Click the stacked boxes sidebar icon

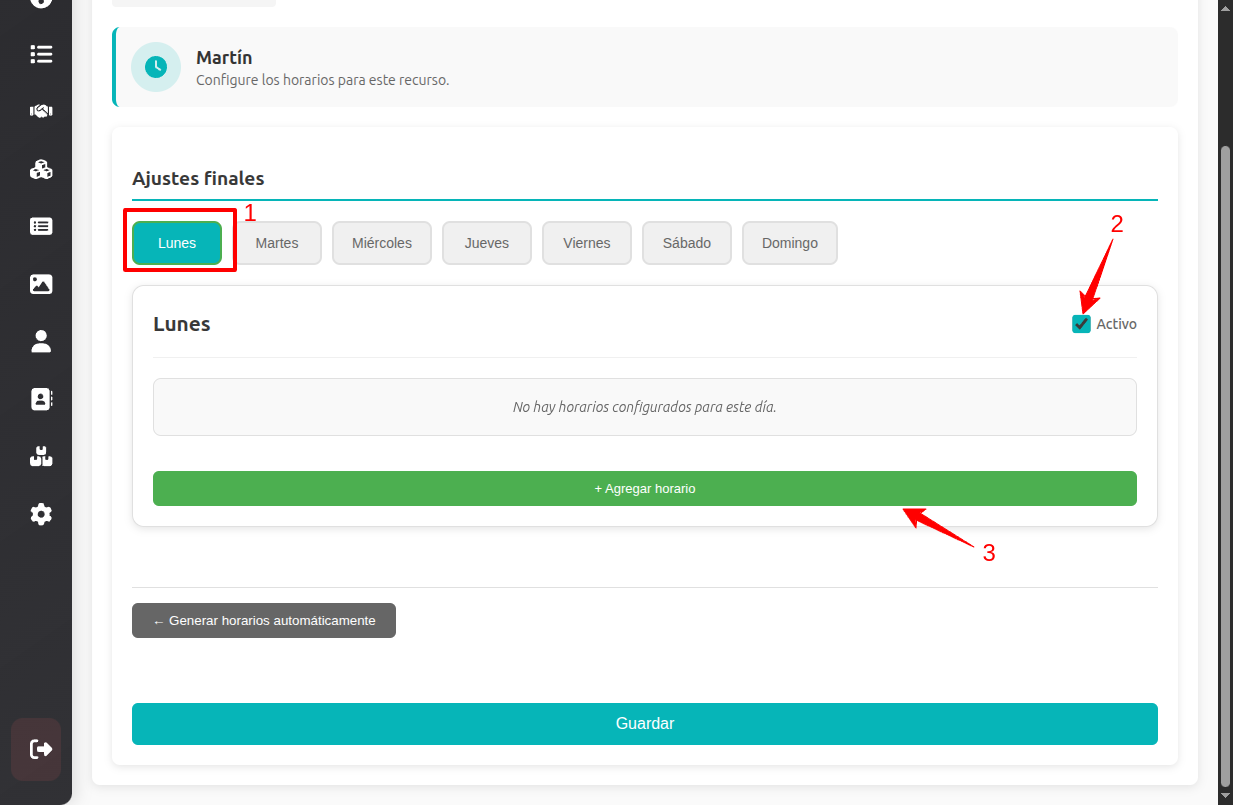pyautogui.click(x=41, y=457)
